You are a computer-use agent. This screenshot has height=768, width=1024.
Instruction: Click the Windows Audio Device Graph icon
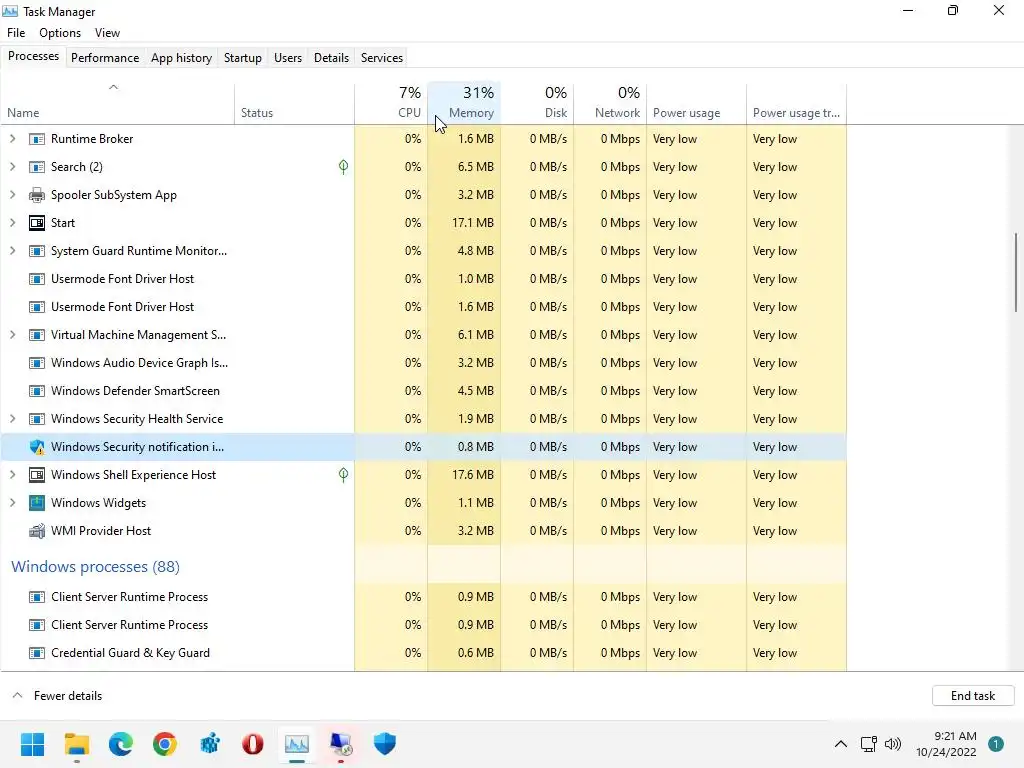click(x=37, y=363)
